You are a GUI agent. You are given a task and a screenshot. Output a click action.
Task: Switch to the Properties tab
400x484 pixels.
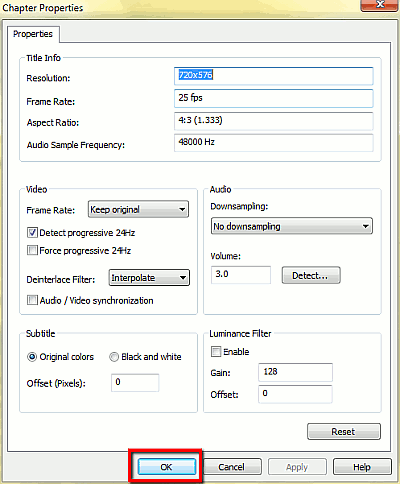click(x=33, y=34)
